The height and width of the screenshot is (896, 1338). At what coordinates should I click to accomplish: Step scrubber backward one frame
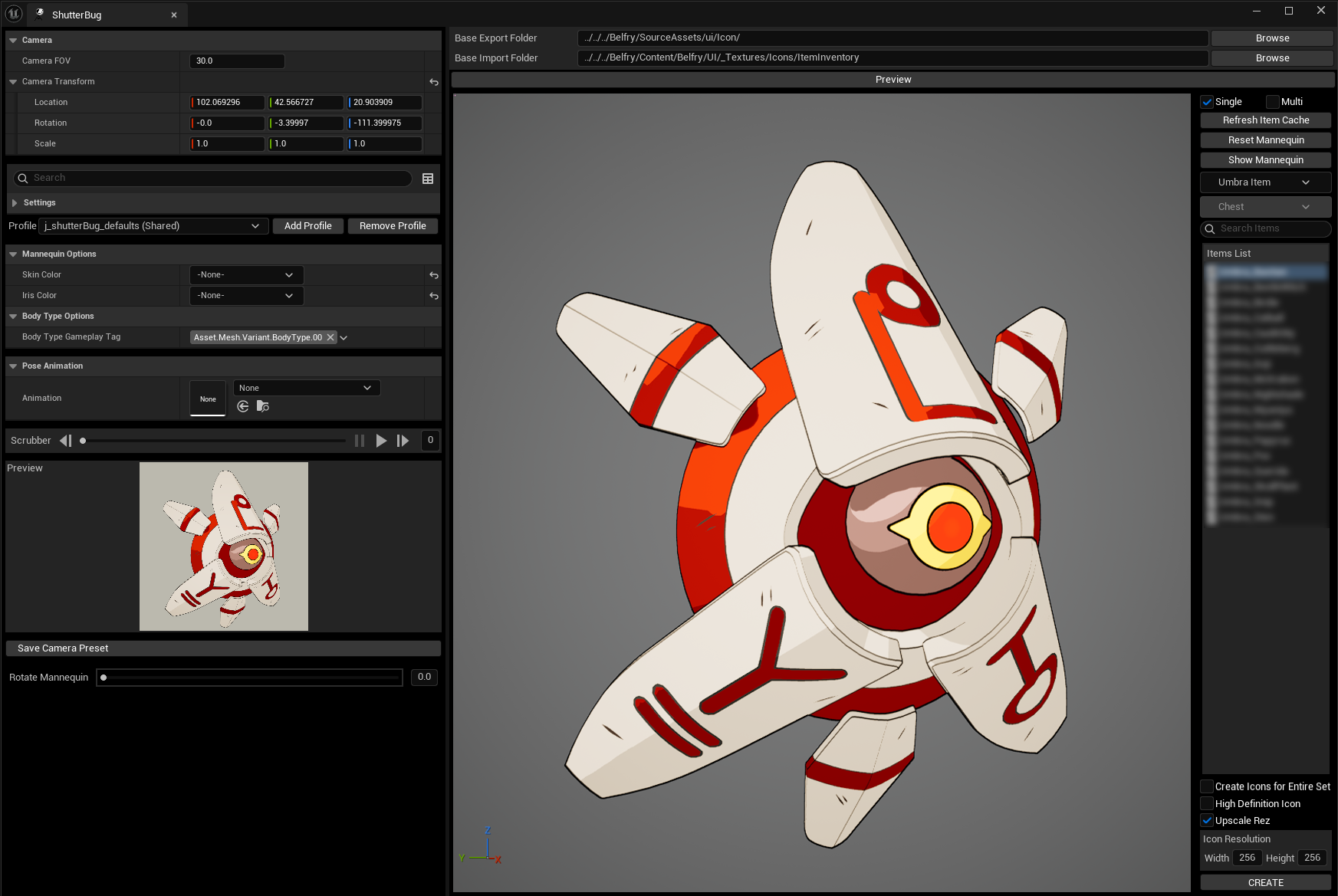[66, 441]
